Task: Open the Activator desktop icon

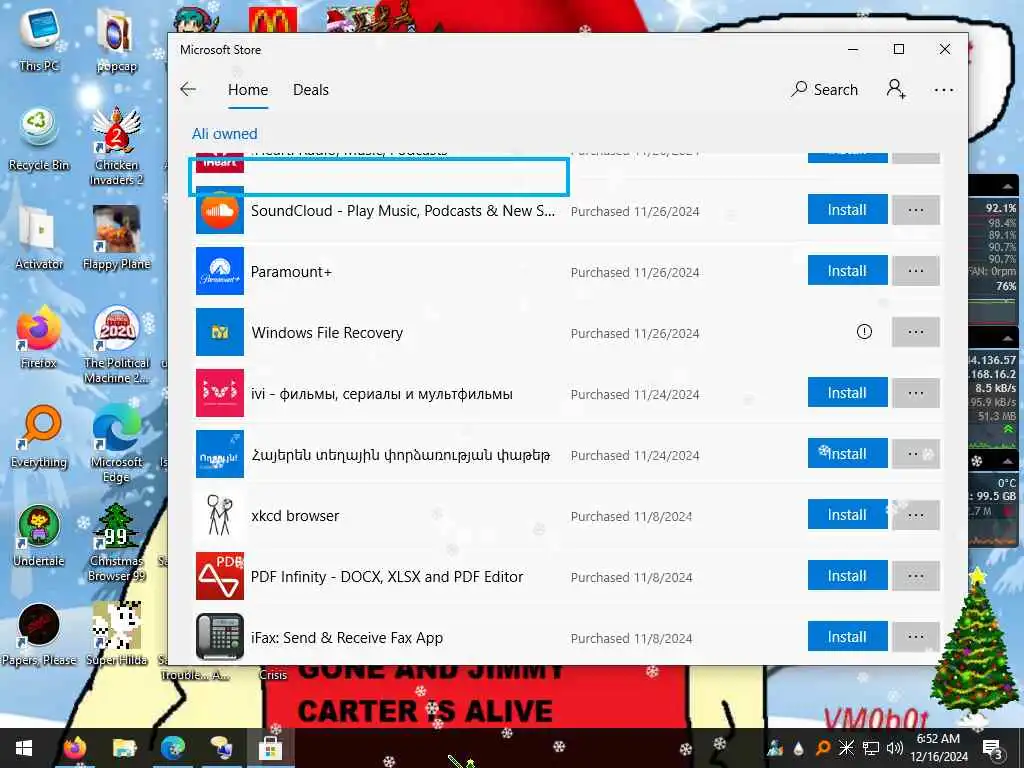Action: (39, 238)
